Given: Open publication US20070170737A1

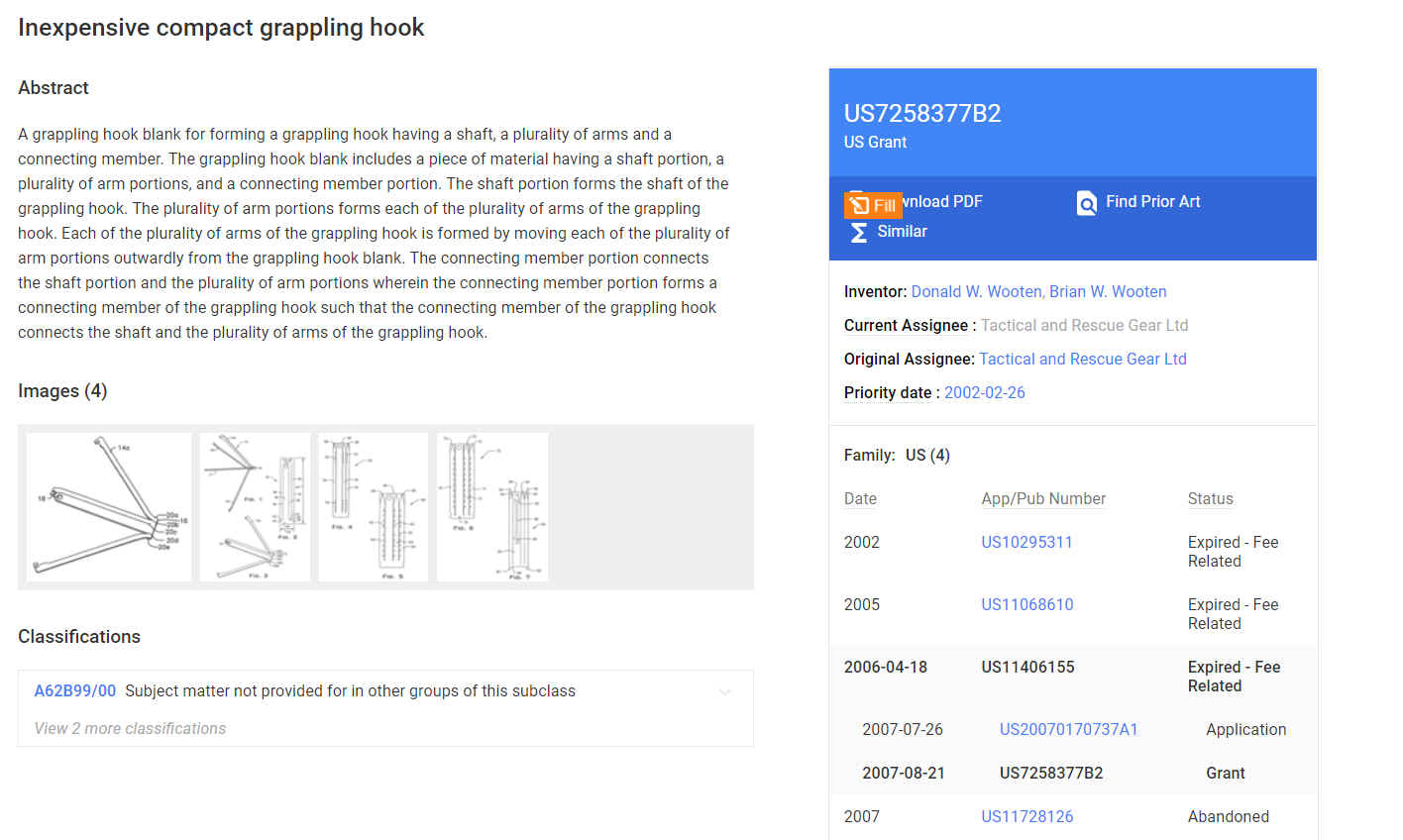Looking at the screenshot, I should coord(1068,729).
